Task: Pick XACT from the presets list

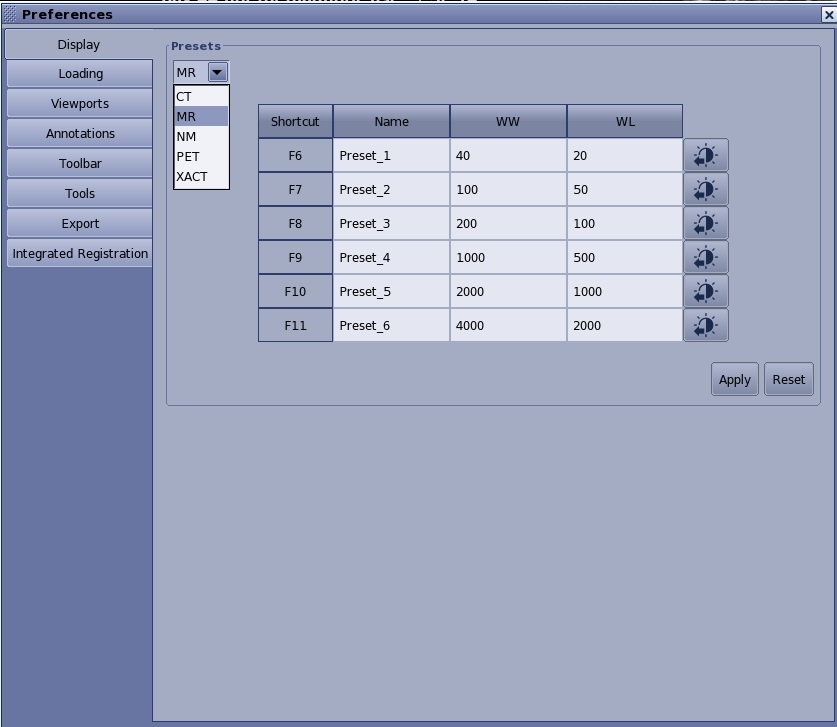Action: [192, 177]
